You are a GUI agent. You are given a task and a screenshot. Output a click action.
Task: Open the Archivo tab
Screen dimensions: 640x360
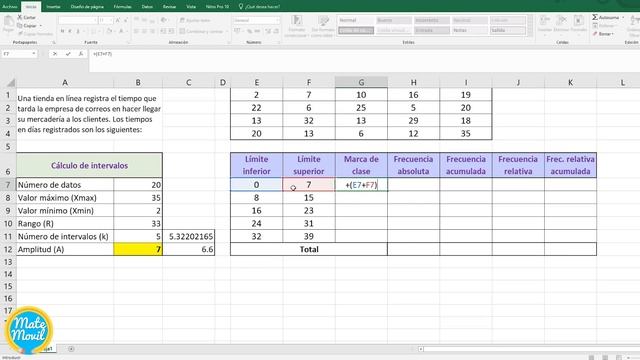[x=10, y=7]
